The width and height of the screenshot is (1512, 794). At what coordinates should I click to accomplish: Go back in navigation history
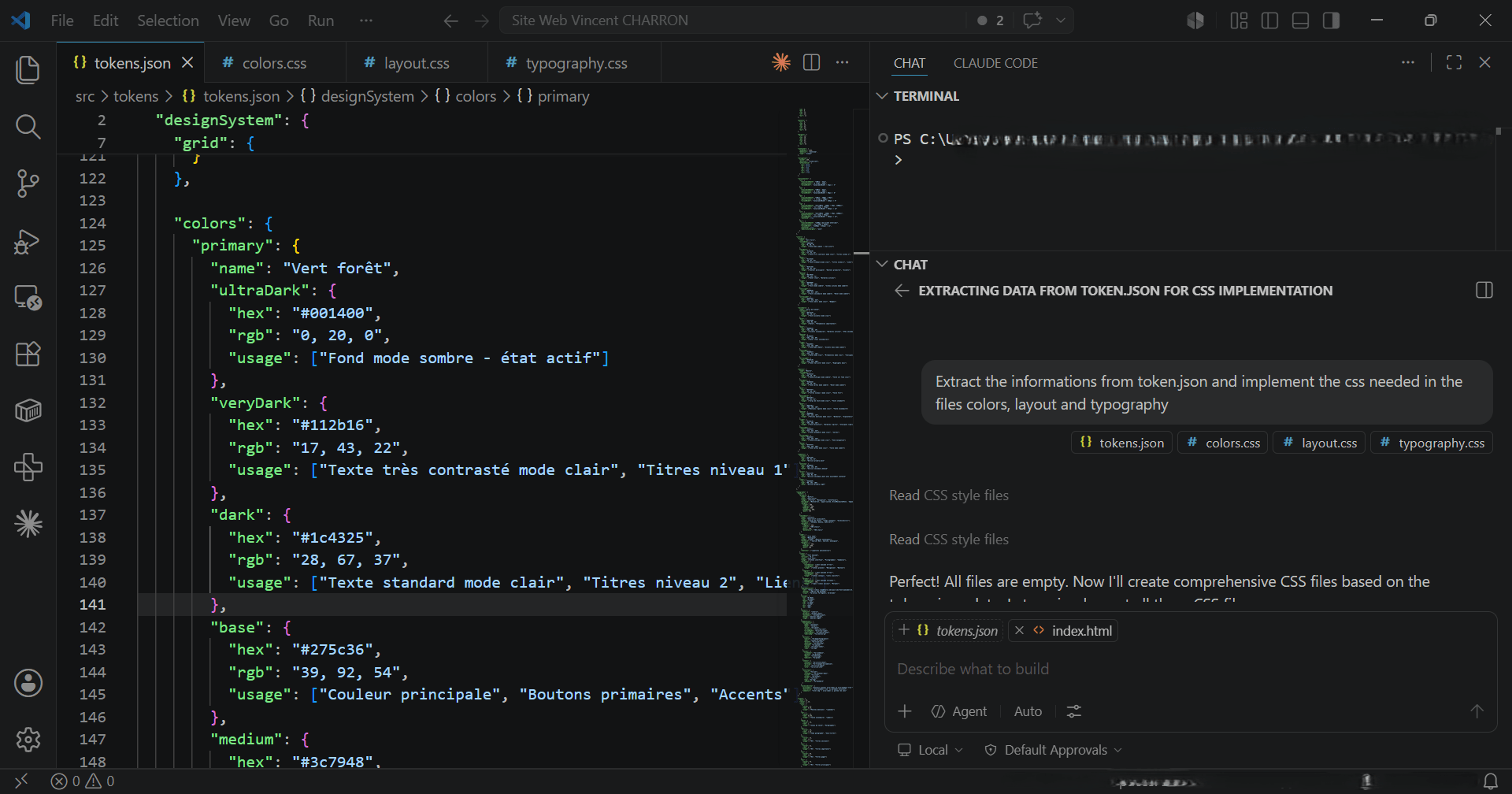[x=450, y=20]
